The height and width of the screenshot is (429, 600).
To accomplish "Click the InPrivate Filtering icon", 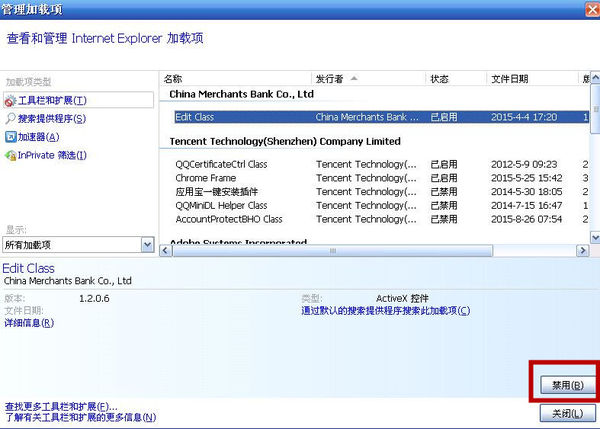I will (10, 155).
